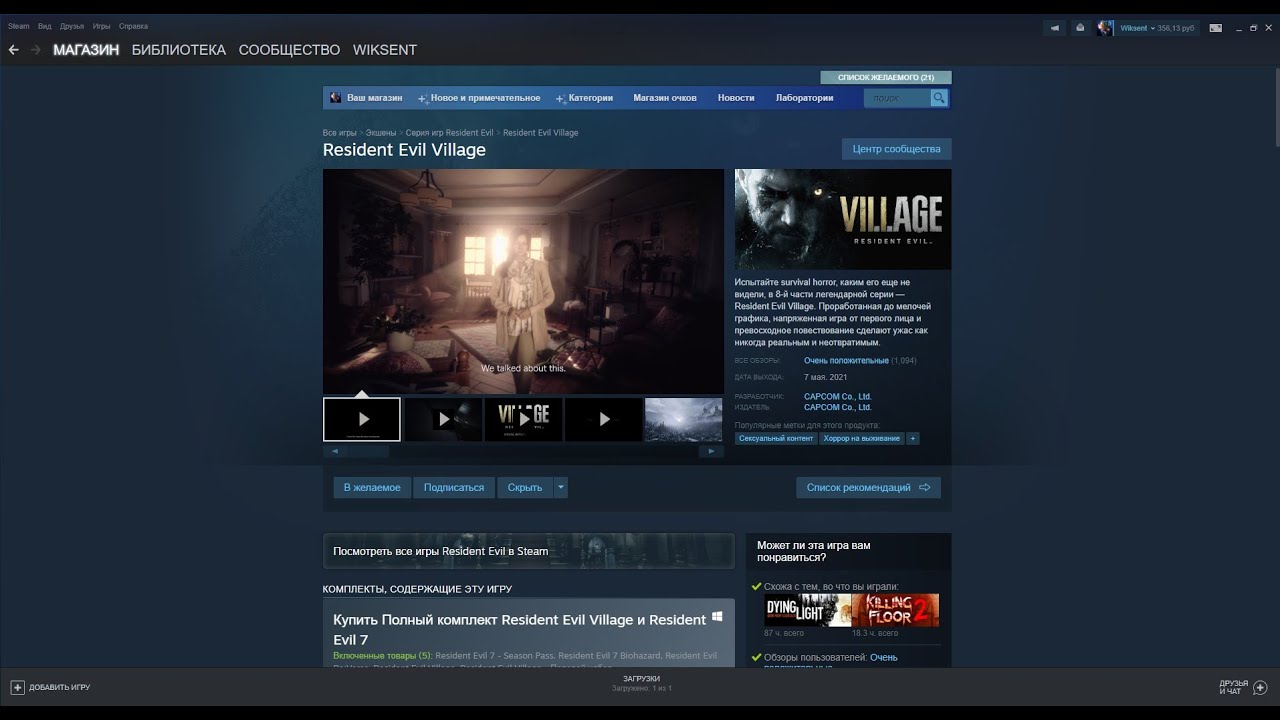
Task: Open the envelope inbox icon
Action: pyautogui.click(x=1080, y=28)
